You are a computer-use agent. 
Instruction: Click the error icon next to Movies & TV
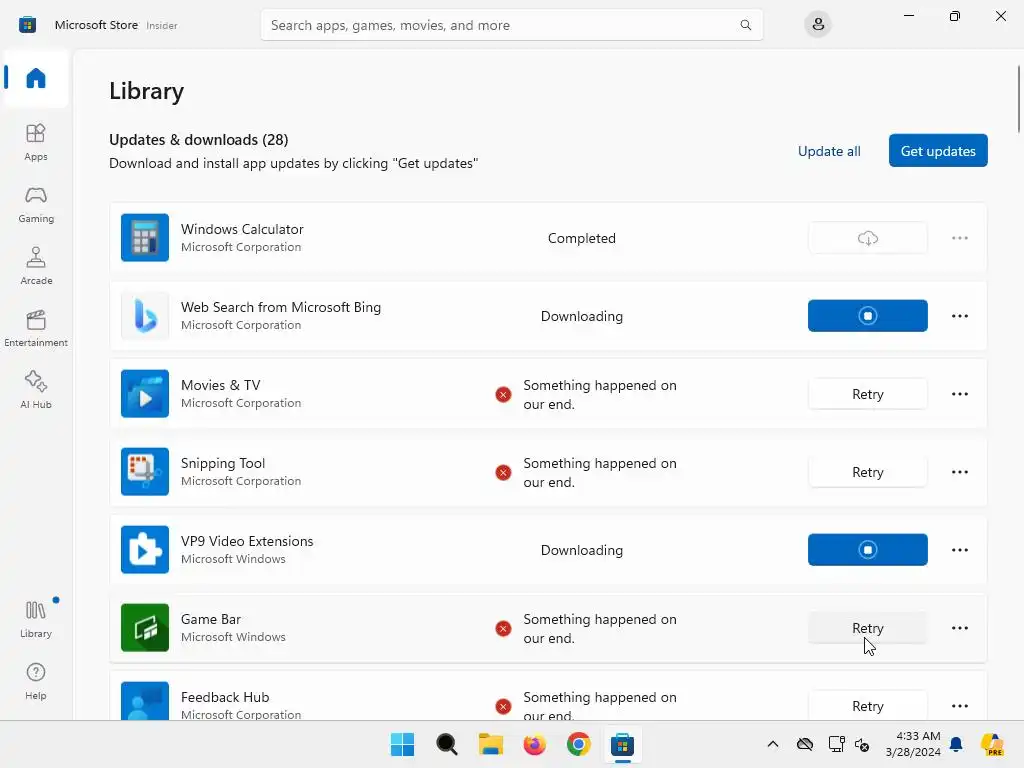tap(503, 394)
